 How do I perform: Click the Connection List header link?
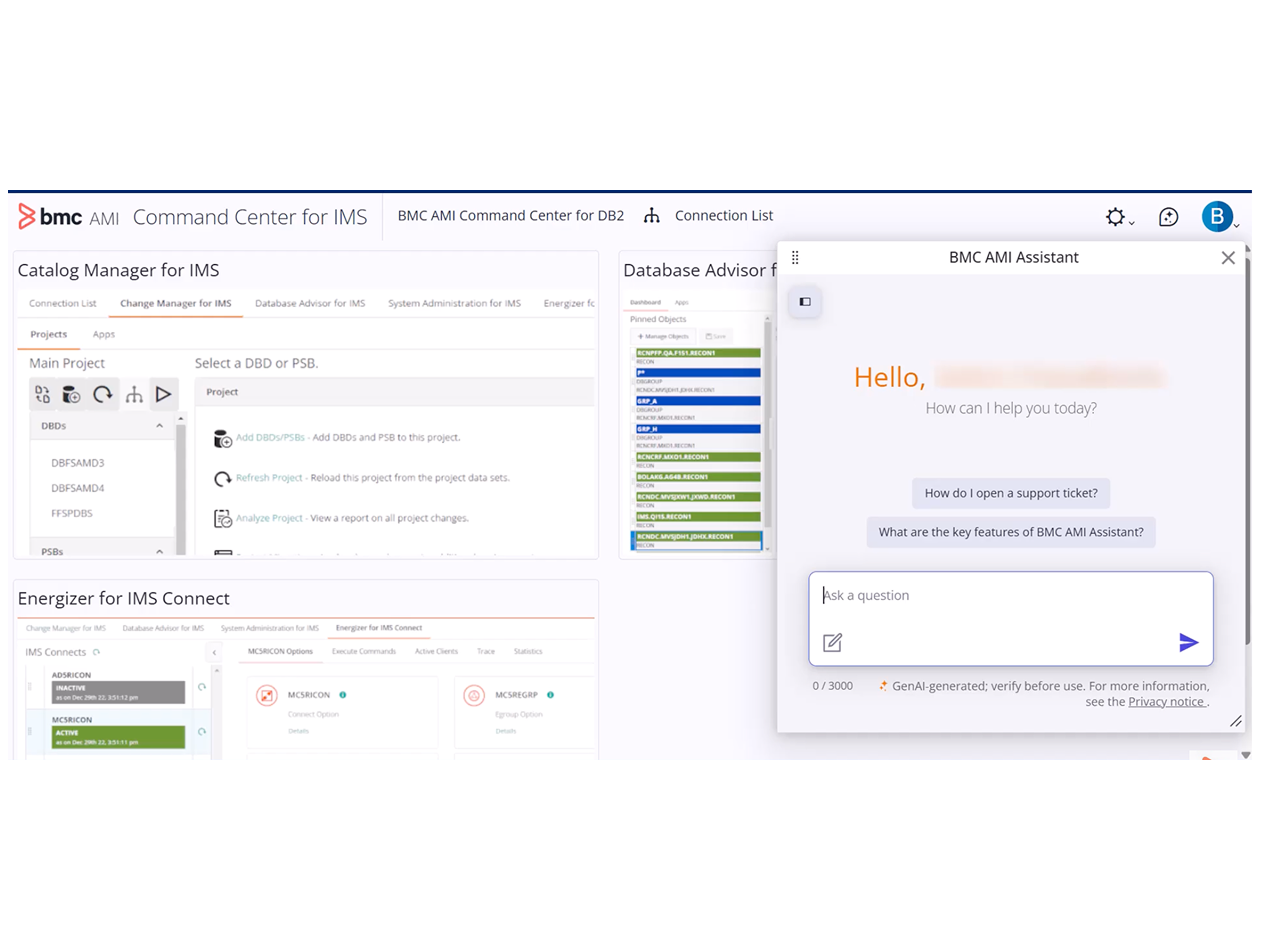724,216
